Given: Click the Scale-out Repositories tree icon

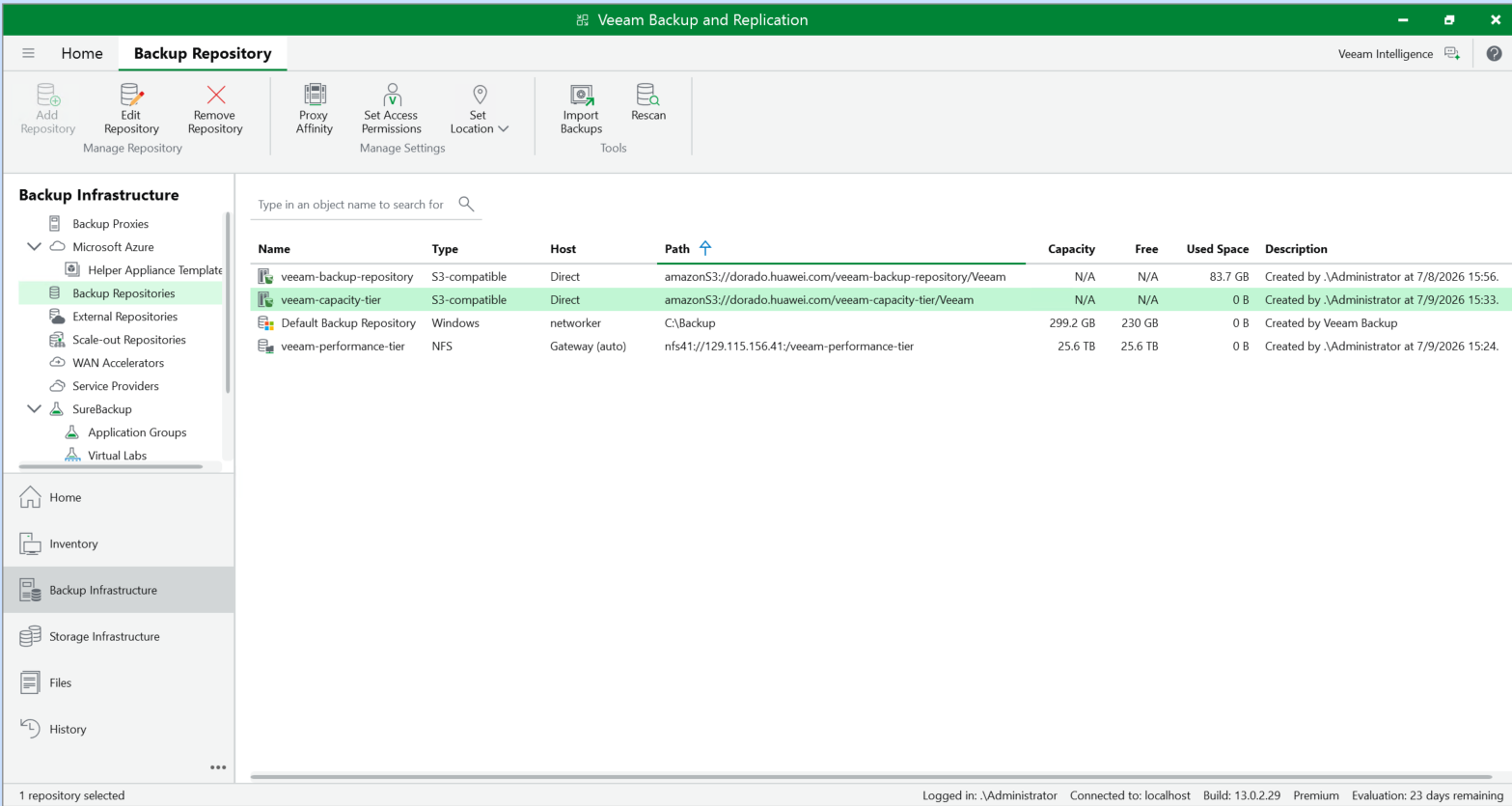Looking at the screenshot, I should (57, 340).
